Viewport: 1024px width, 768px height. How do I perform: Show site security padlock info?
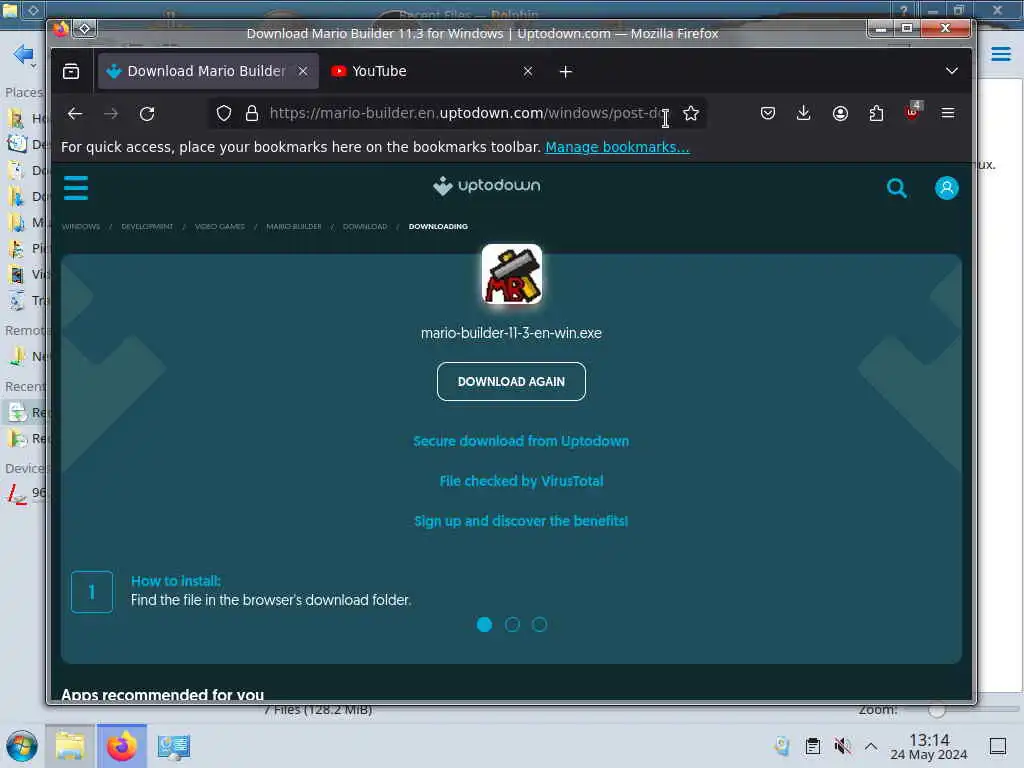(252, 114)
